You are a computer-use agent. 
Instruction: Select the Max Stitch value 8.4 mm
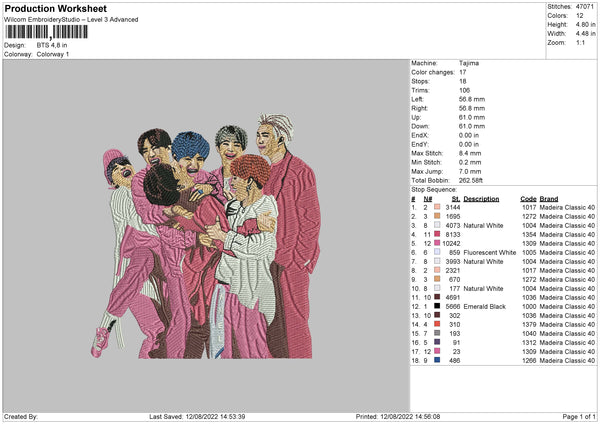click(x=470, y=153)
